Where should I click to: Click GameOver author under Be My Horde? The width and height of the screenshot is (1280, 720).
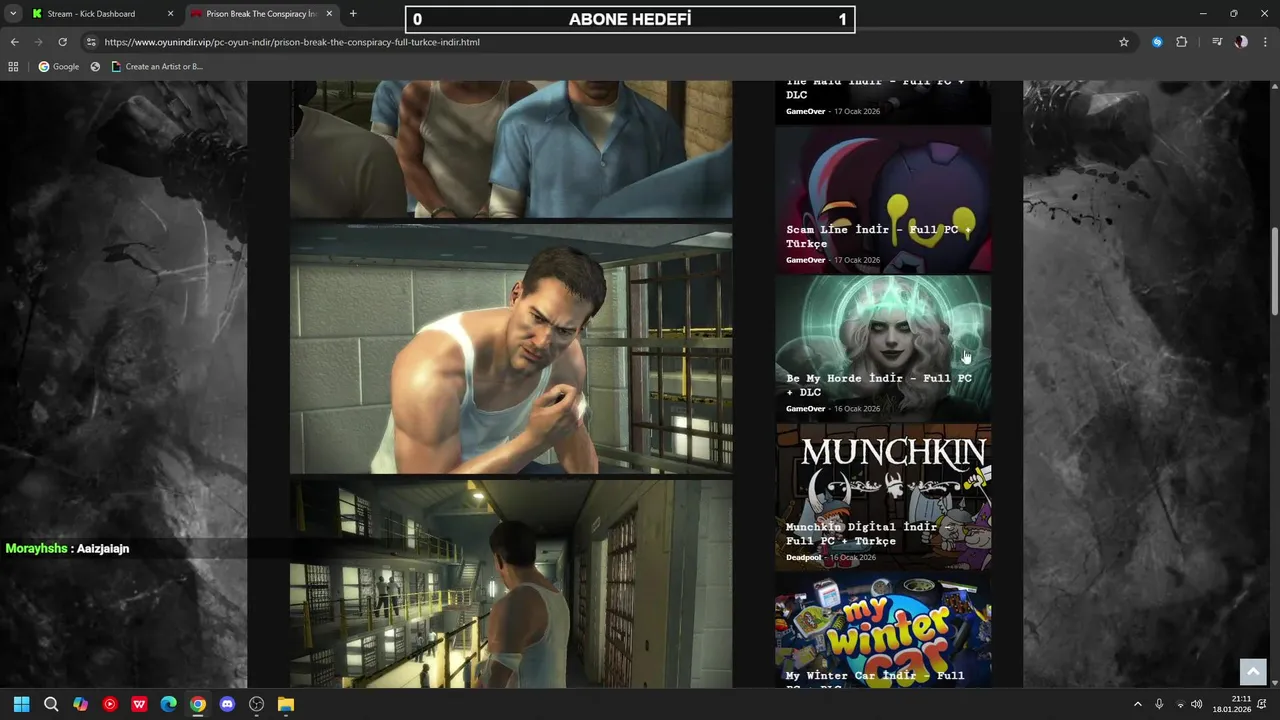click(x=805, y=409)
